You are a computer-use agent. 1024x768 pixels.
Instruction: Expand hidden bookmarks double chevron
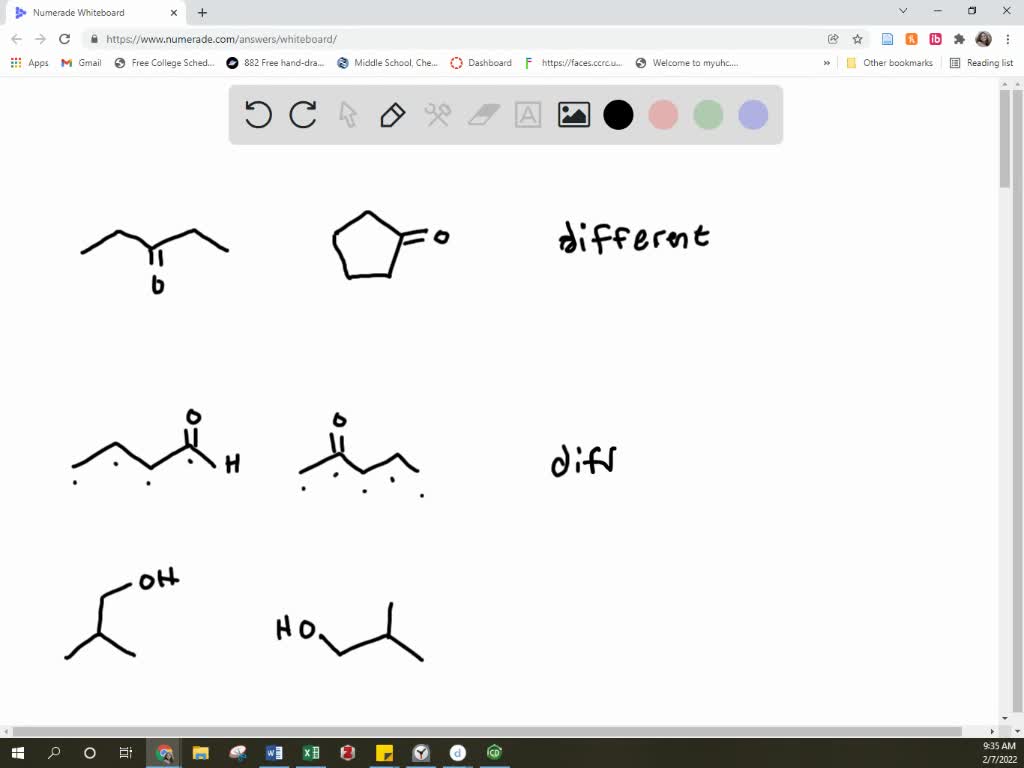(827, 63)
